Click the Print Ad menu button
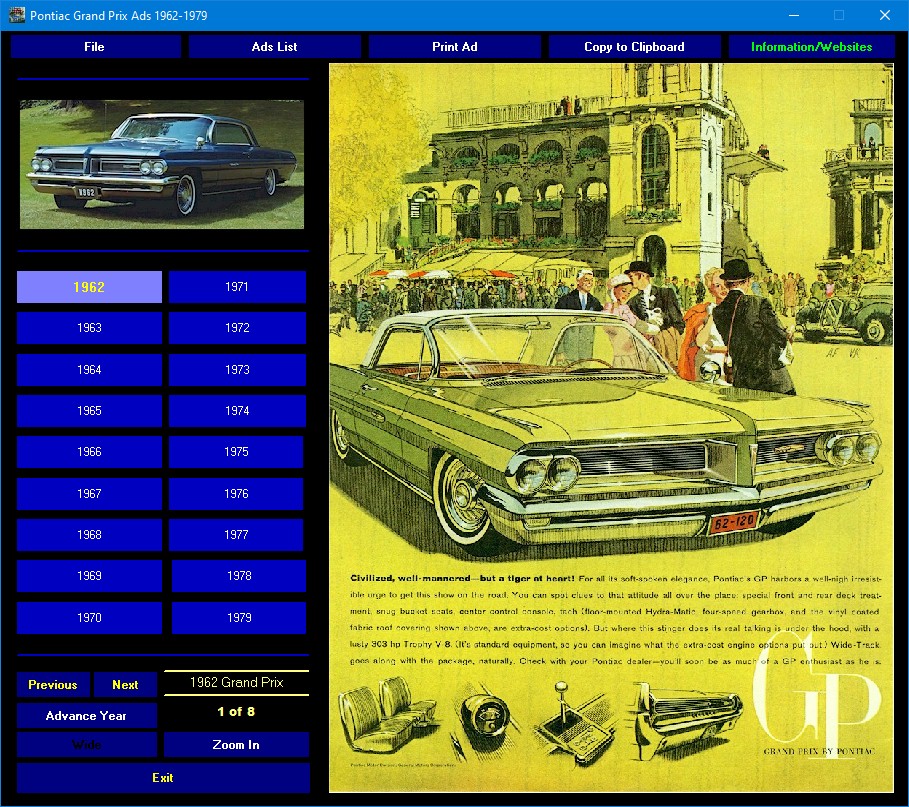Viewport: 909px width, 807px height. pos(454,47)
